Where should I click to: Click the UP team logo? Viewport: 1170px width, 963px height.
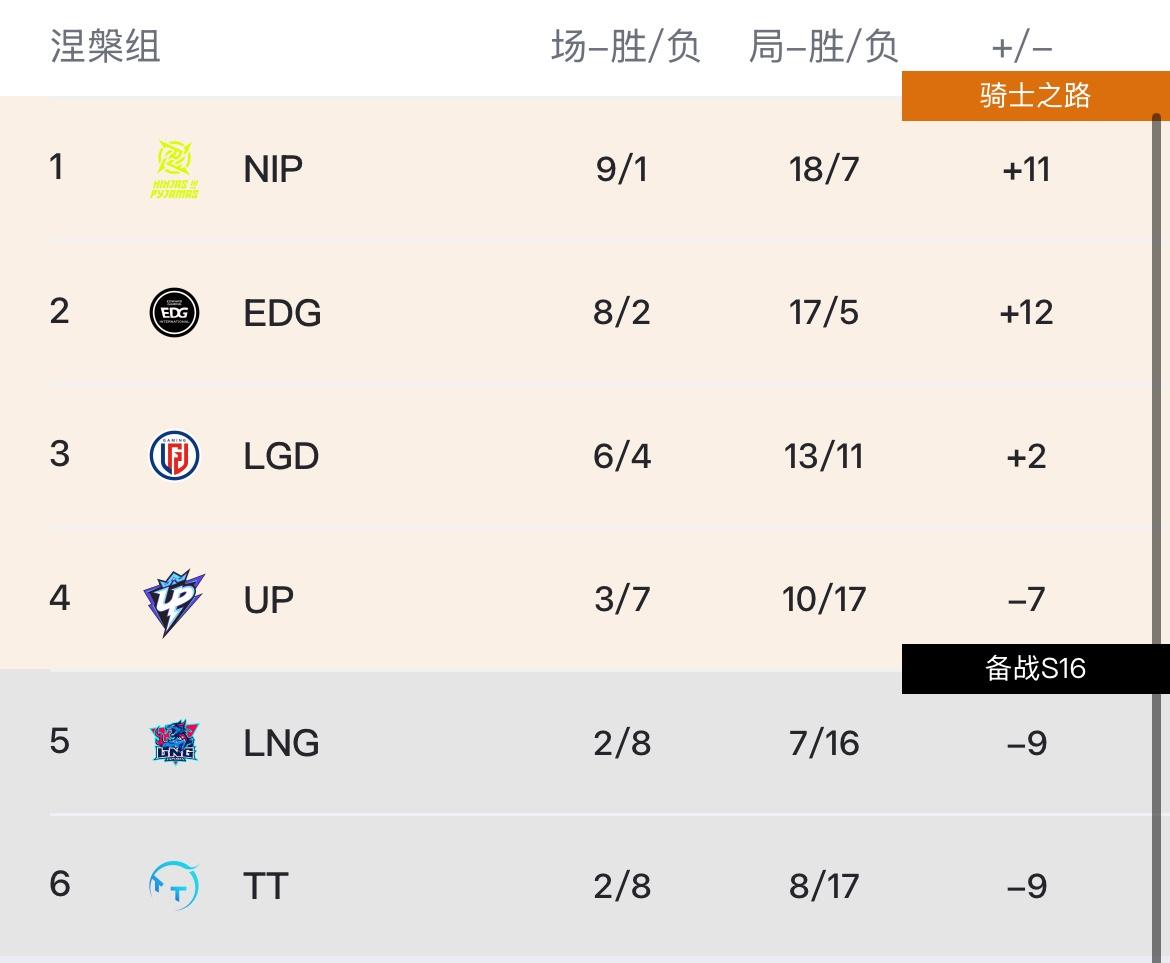coord(174,601)
